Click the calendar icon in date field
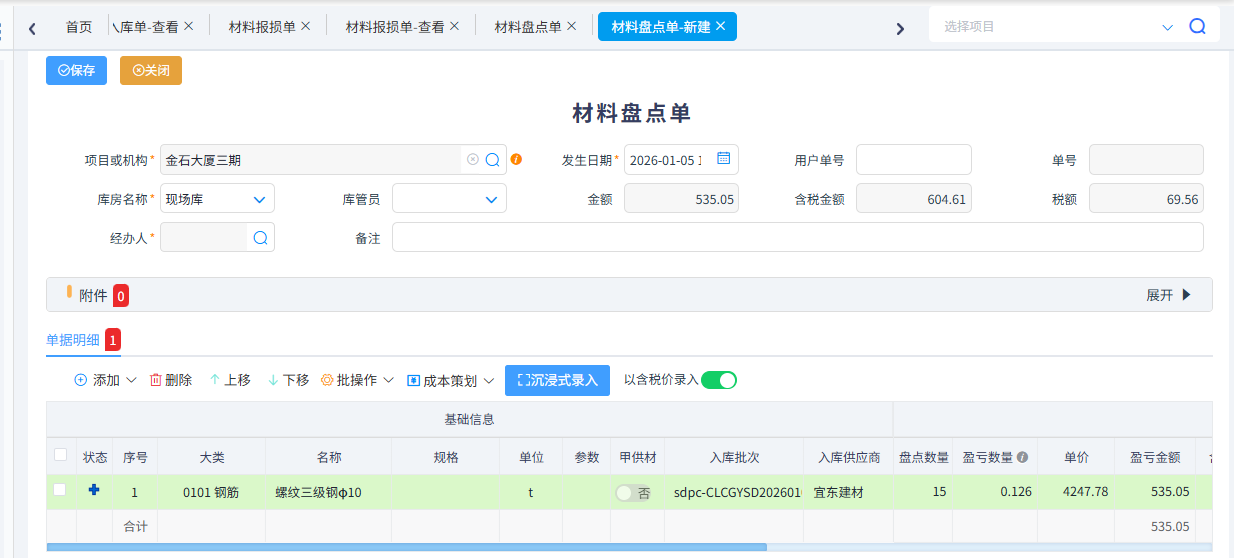 (724, 159)
